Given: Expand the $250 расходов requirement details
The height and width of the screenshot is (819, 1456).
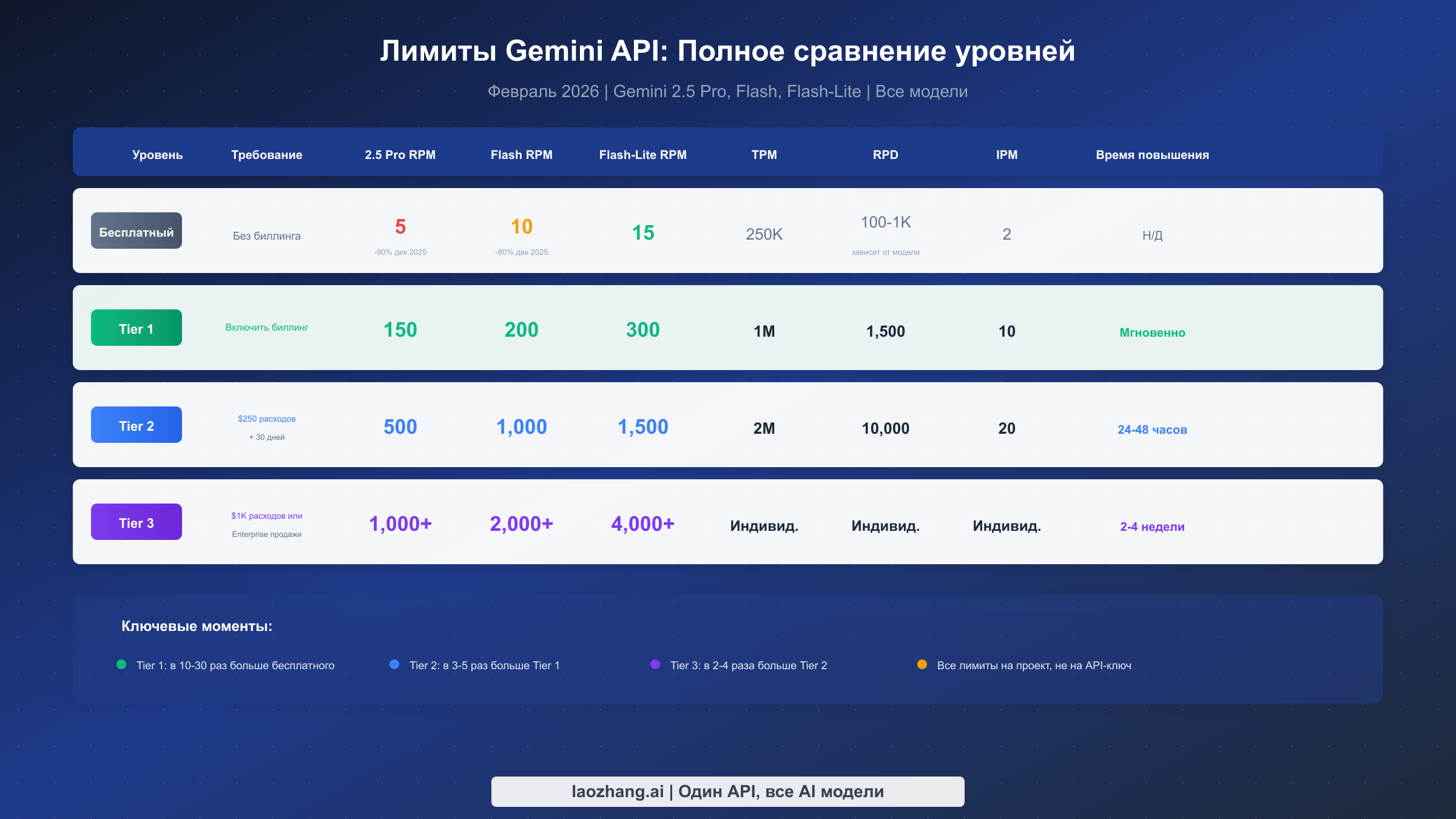Looking at the screenshot, I should click(x=267, y=418).
